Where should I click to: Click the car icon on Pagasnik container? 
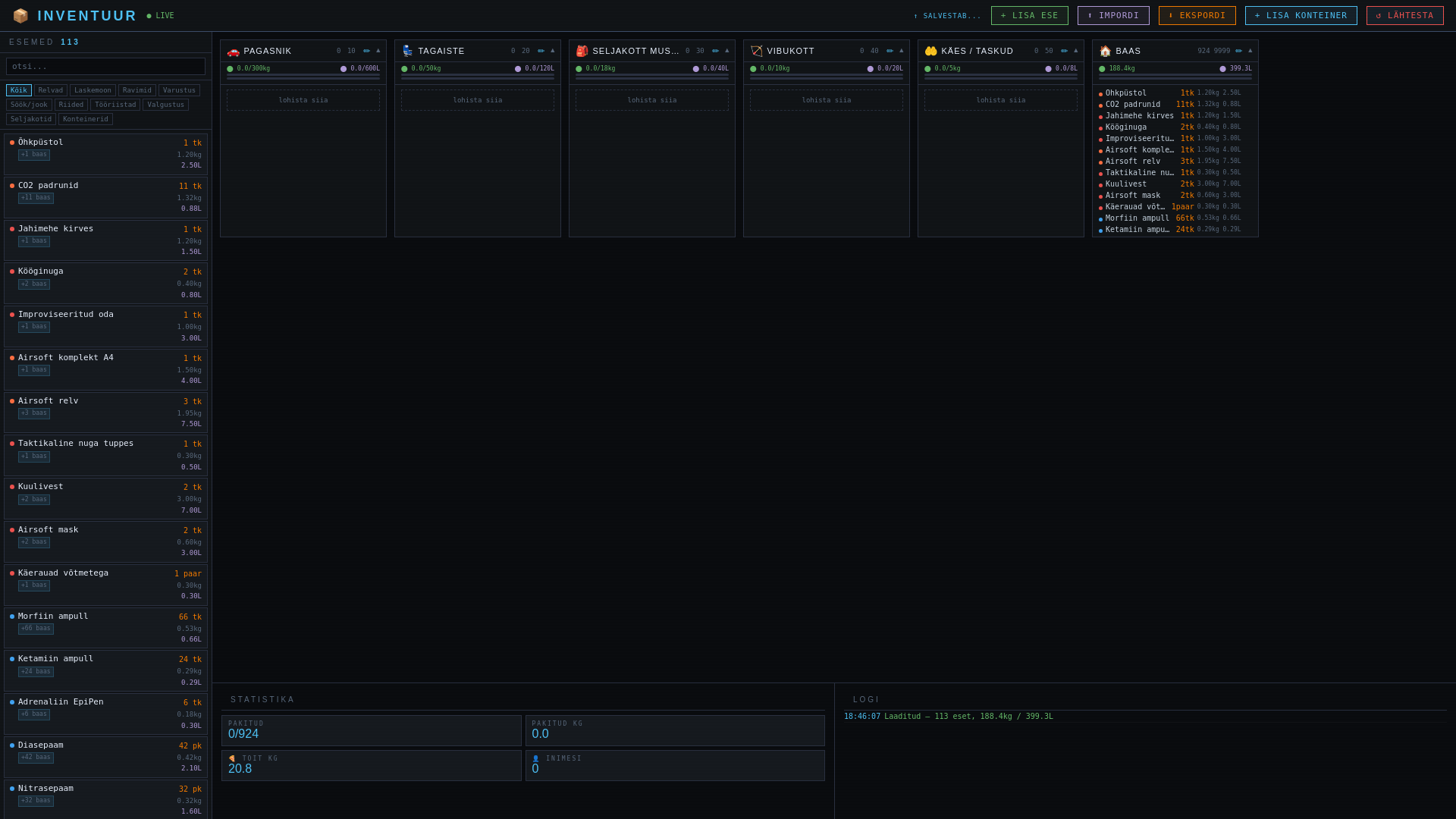(233, 51)
